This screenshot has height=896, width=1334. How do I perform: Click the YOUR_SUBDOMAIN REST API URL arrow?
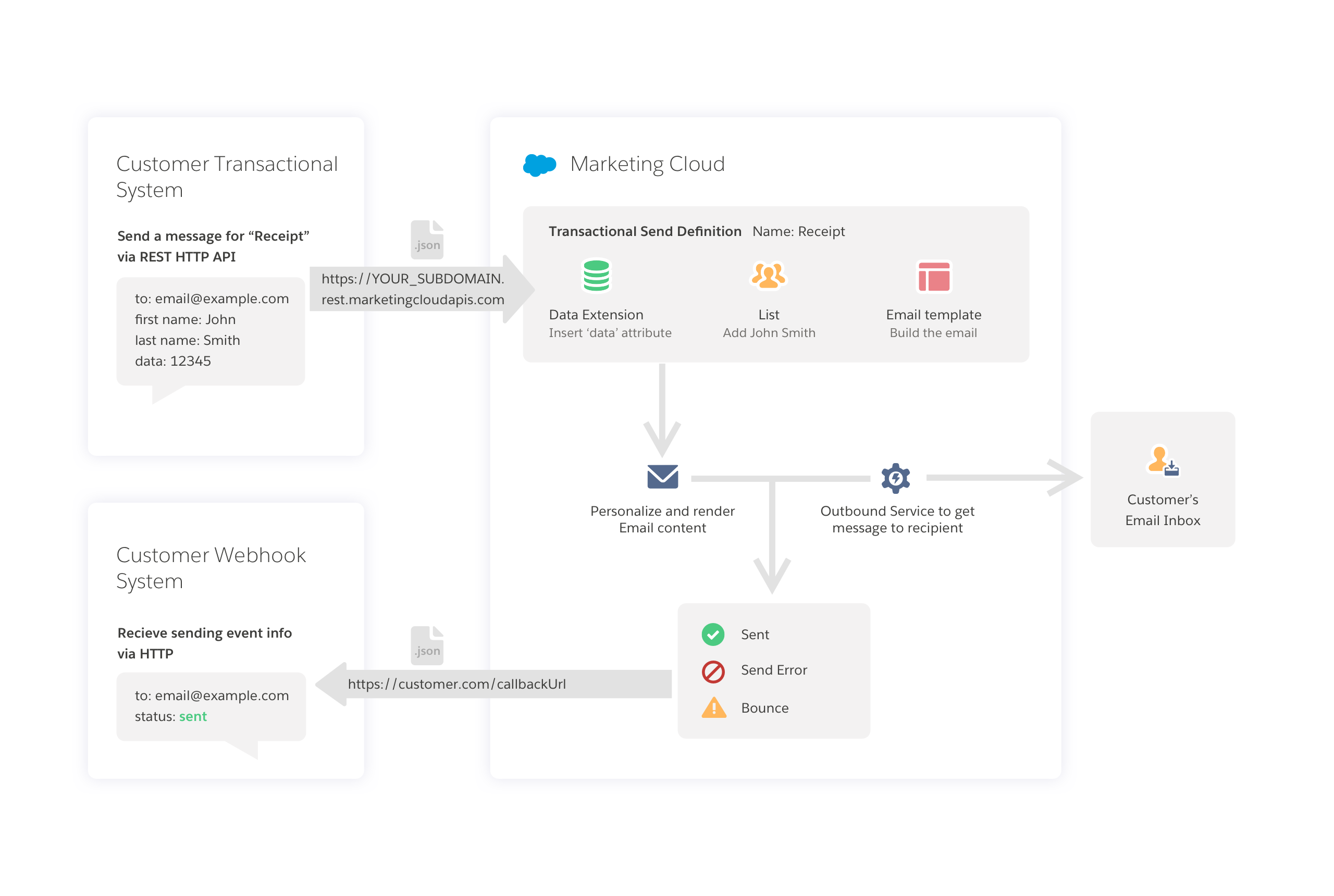(413, 289)
